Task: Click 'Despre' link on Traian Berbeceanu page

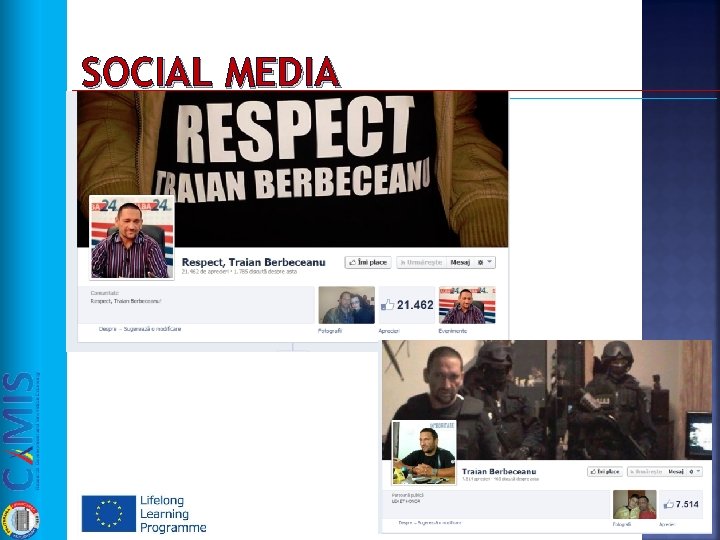Action: [405, 523]
